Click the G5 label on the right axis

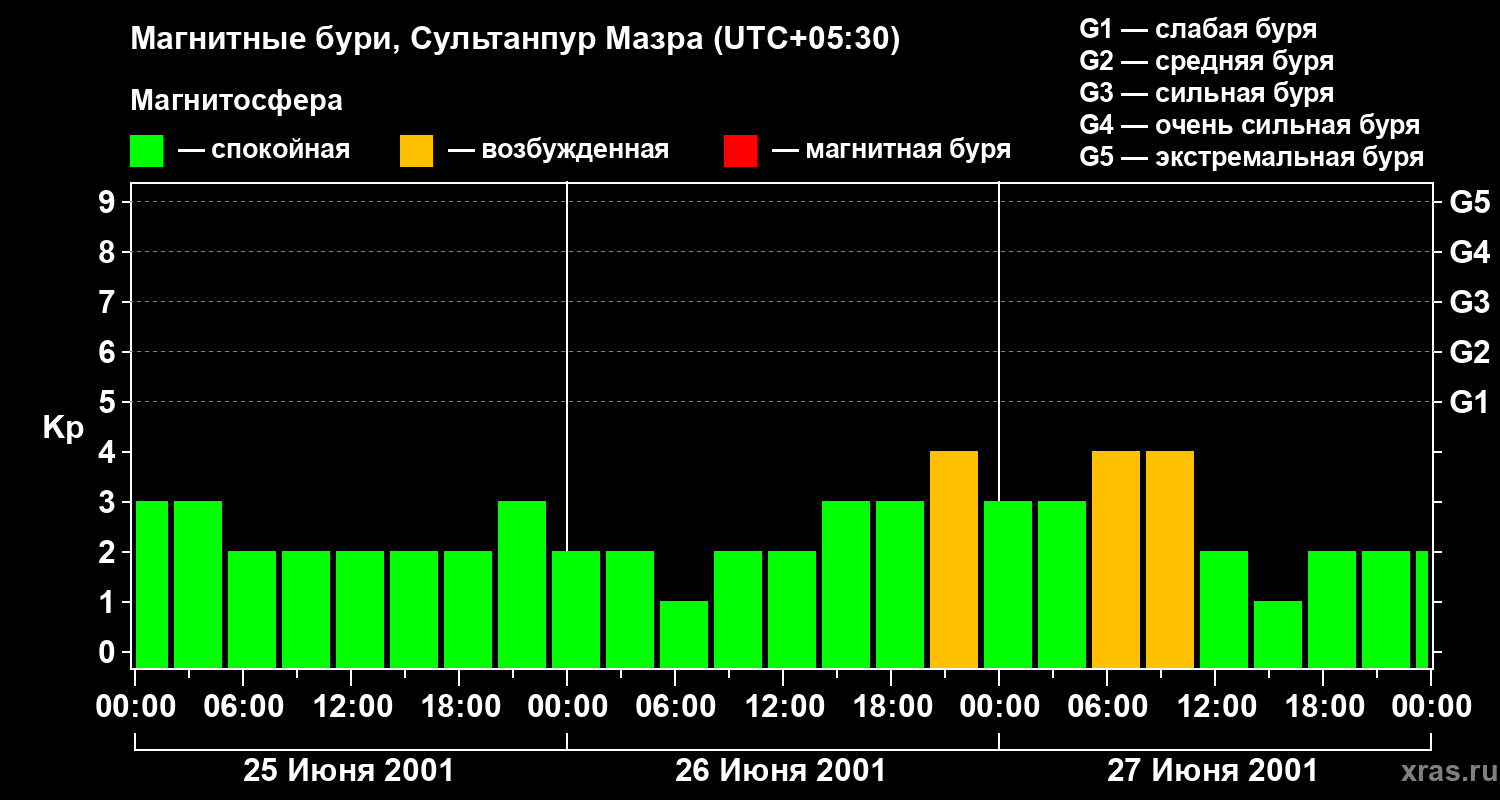coord(1469,202)
